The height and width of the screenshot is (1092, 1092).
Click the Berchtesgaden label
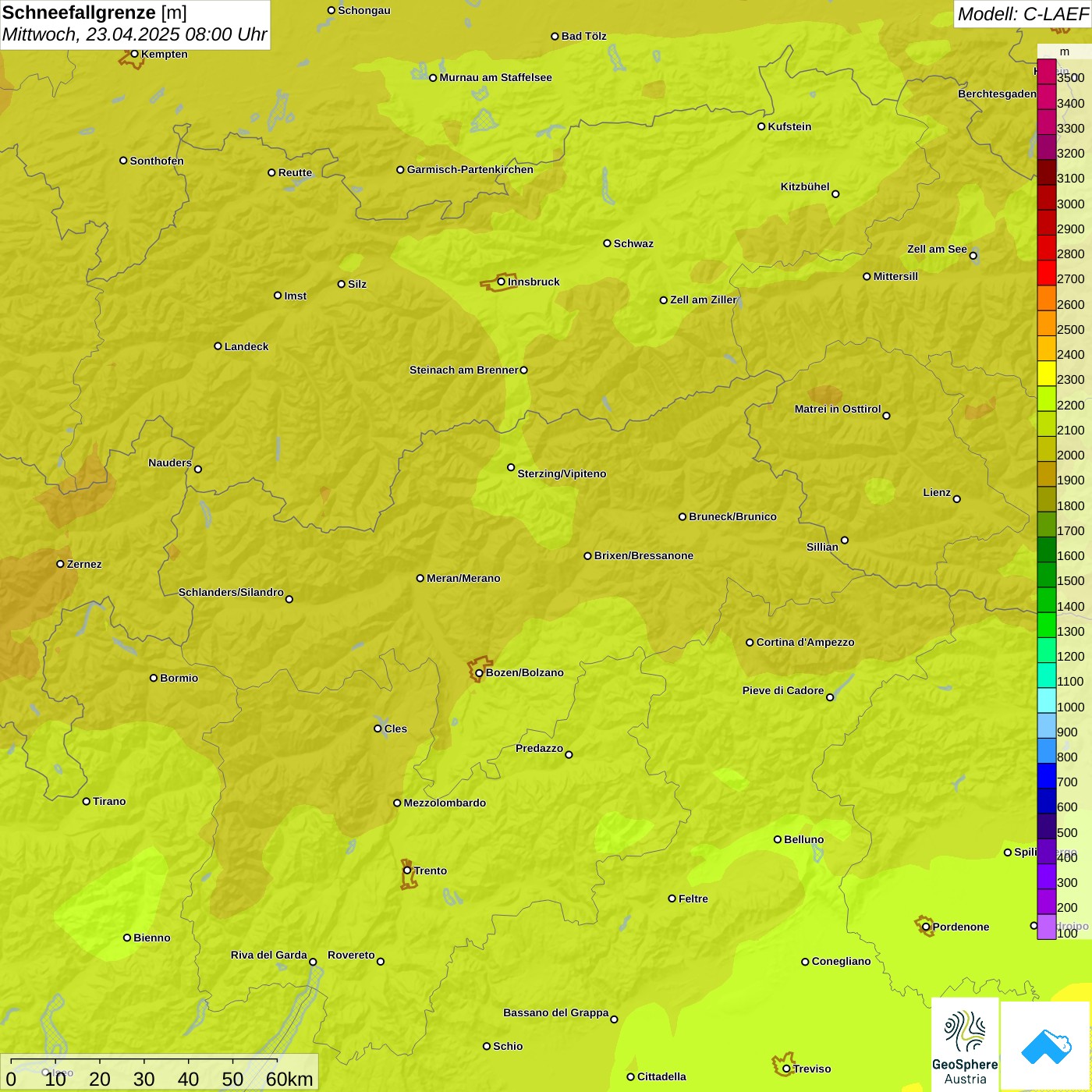[997, 94]
